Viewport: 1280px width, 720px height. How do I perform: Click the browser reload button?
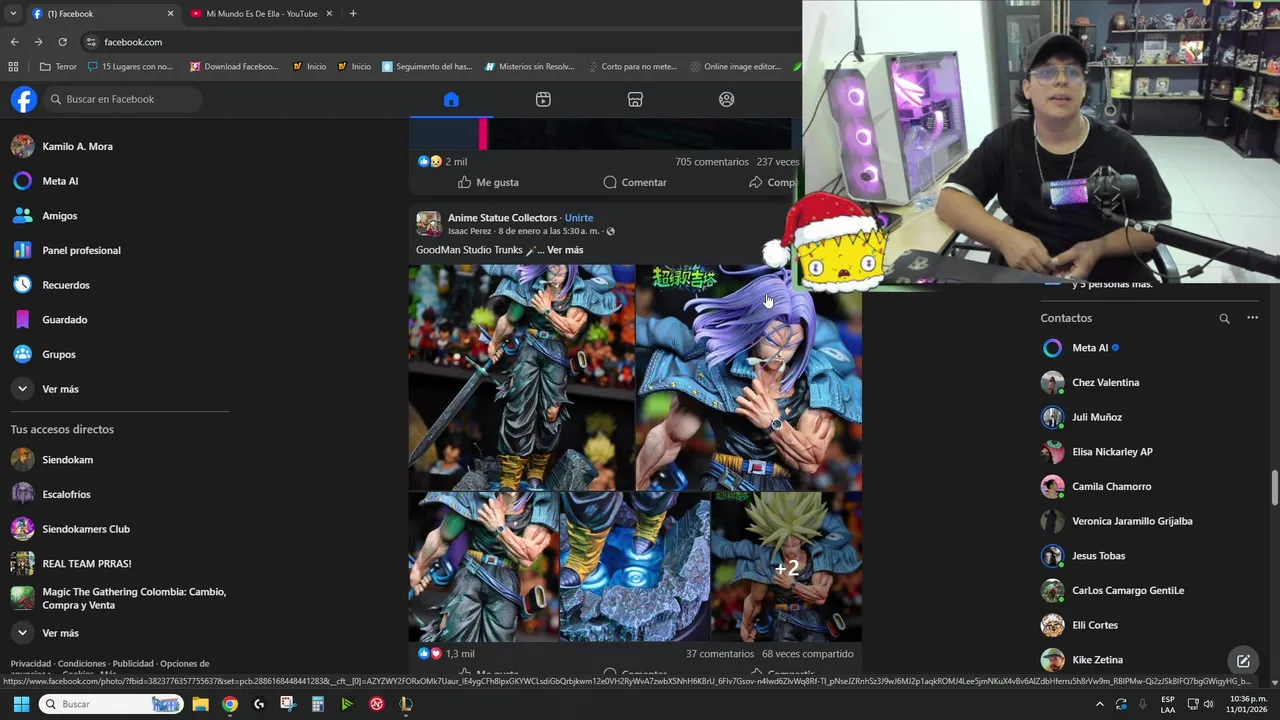[62, 42]
